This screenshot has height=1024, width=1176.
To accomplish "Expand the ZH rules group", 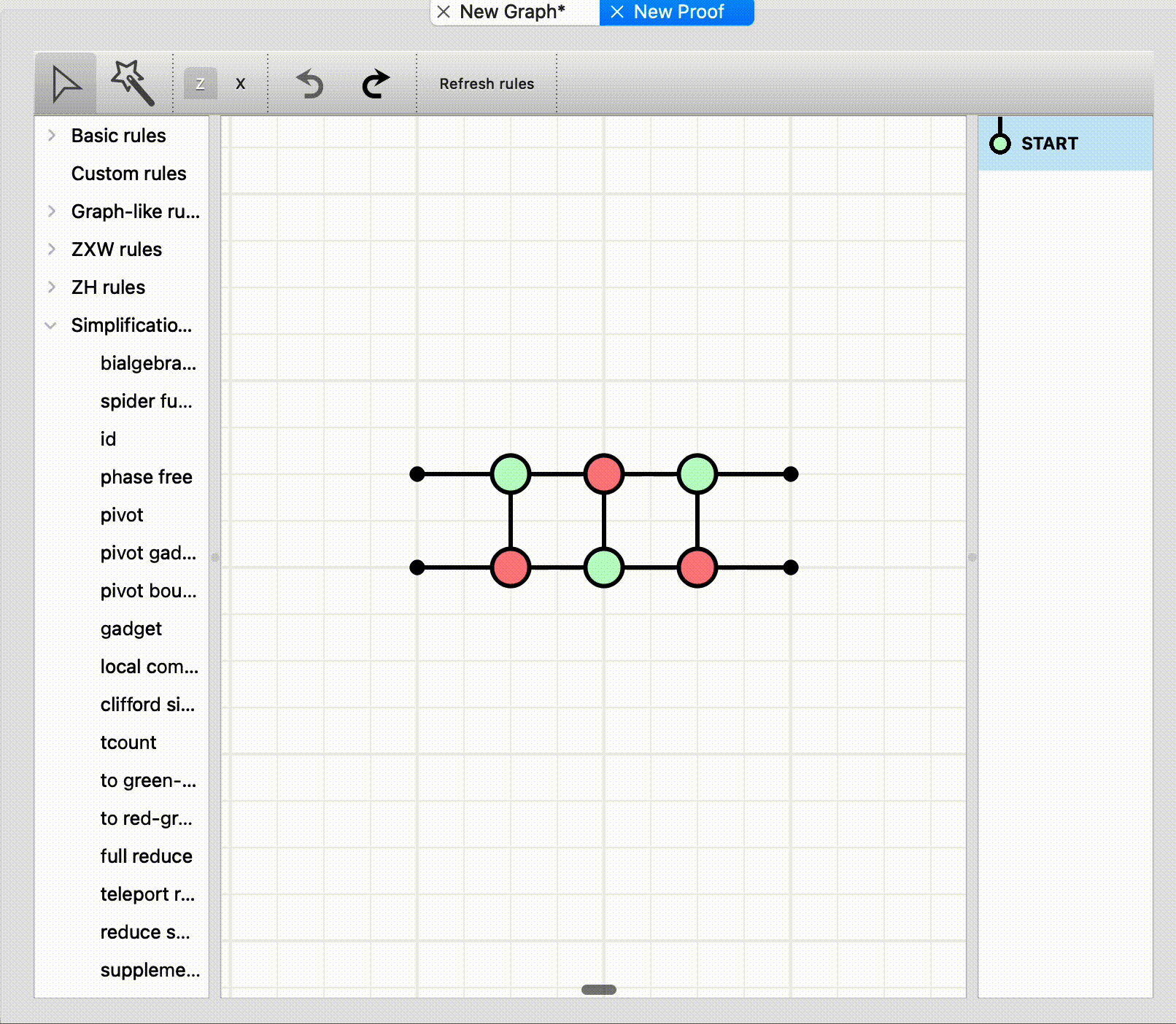I will tap(52, 287).
